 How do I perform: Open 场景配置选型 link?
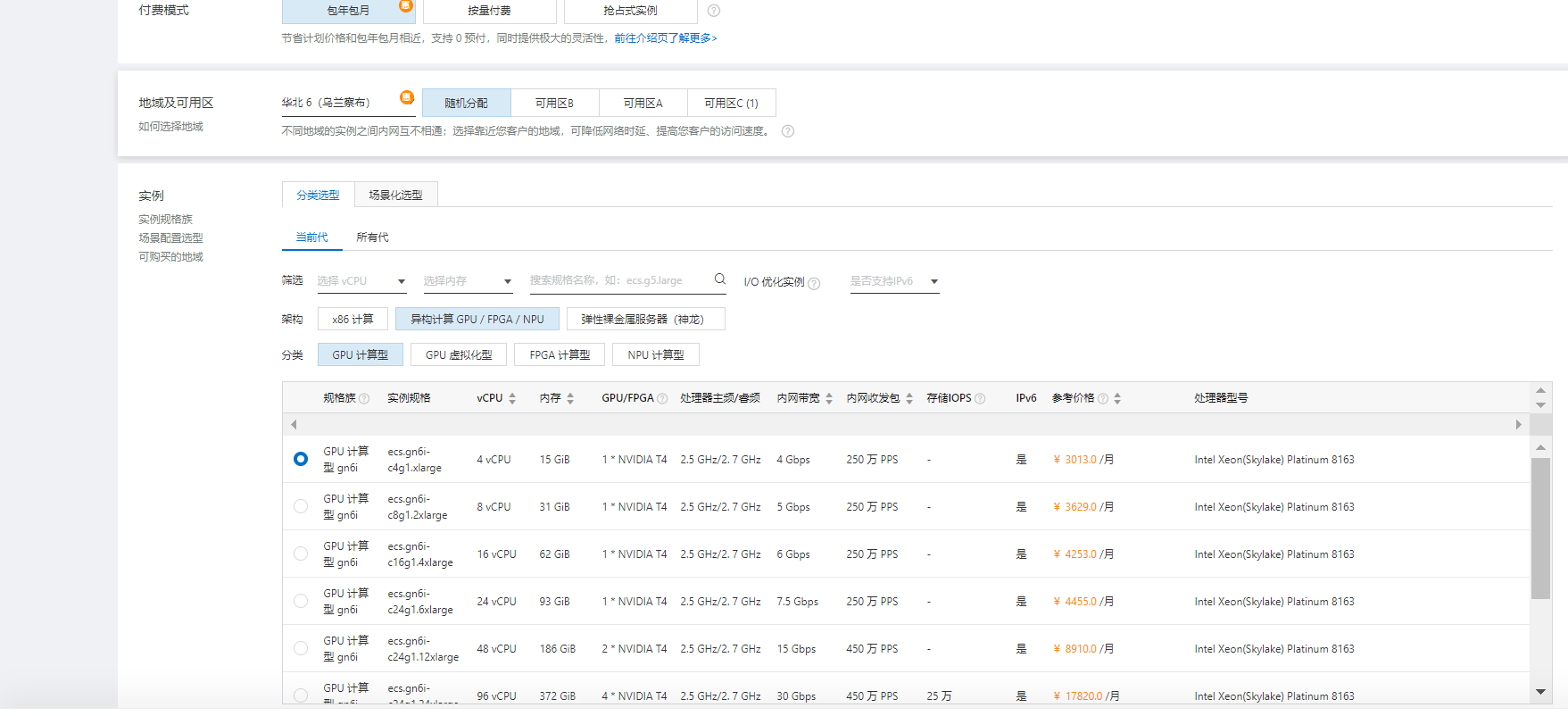(170, 238)
